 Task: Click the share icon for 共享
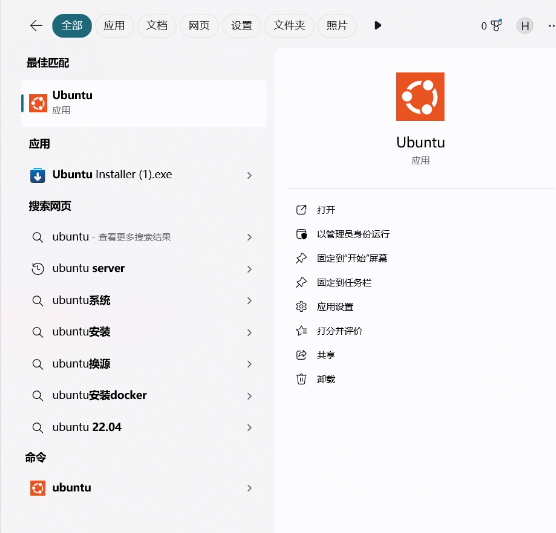click(x=301, y=355)
